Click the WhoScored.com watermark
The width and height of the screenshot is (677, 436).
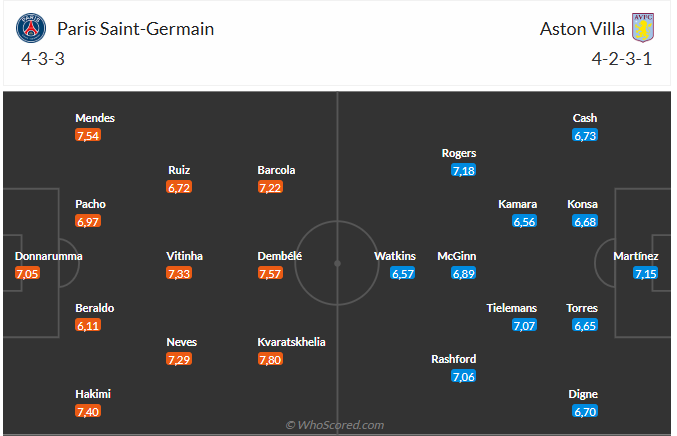335,425
